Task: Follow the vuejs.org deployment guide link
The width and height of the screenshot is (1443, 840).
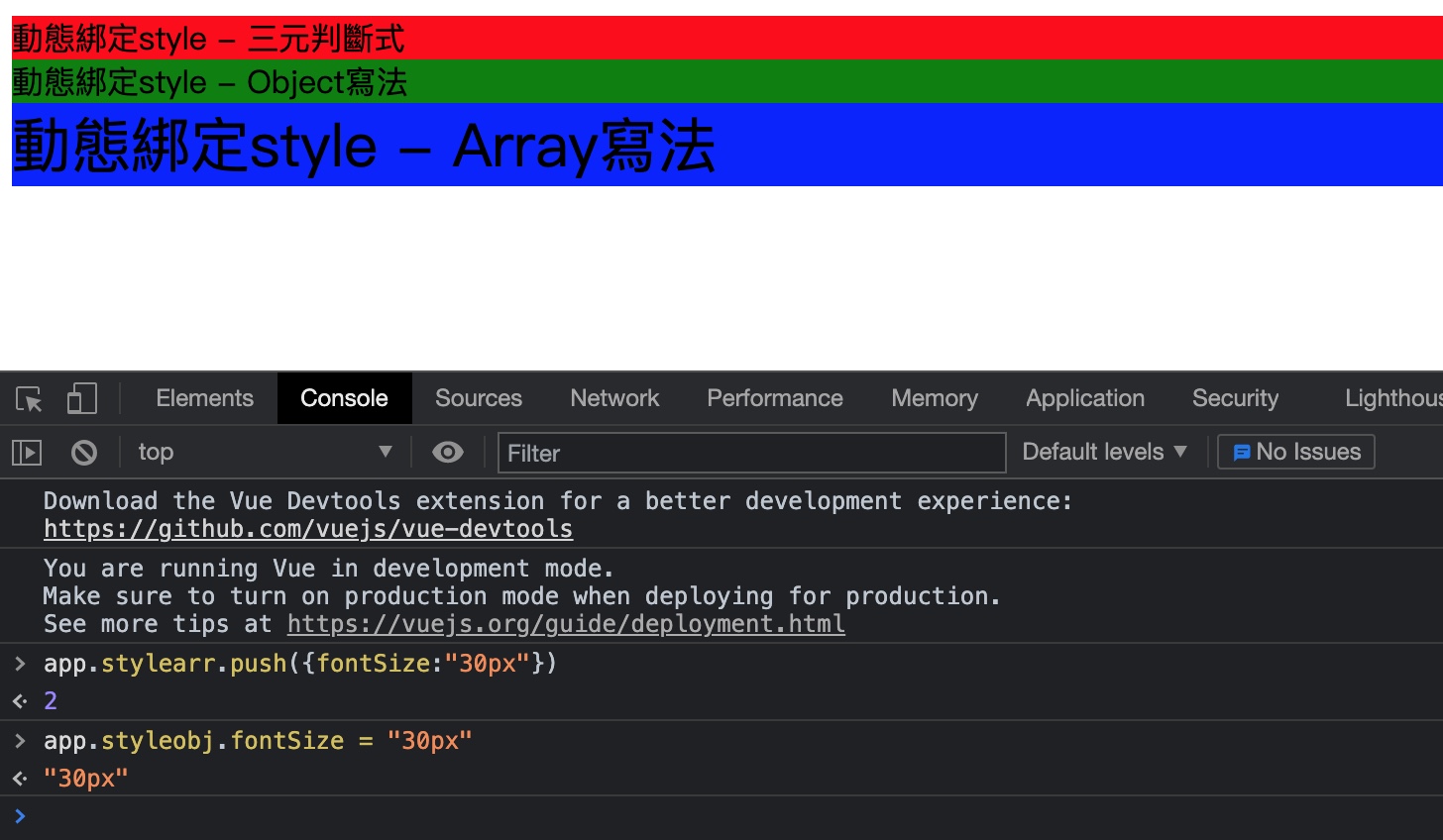Action: point(566,624)
